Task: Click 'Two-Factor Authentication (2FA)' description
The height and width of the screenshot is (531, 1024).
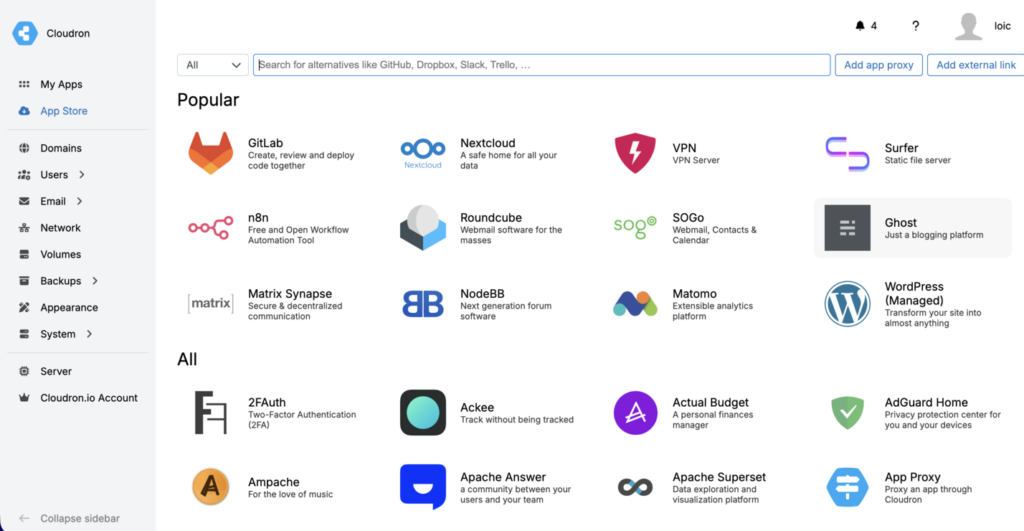Action: (x=302, y=420)
